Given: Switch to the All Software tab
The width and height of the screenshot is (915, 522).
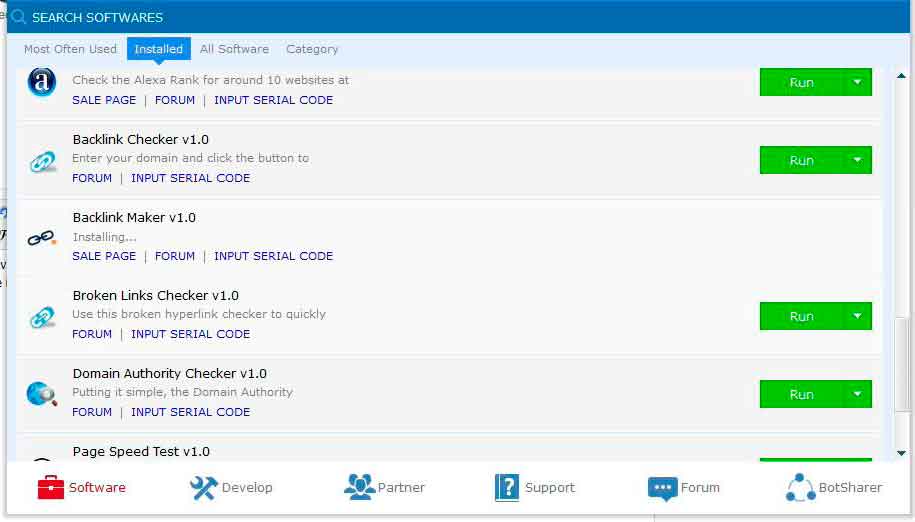Looking at the screenshot, I should tap(234, 49).
